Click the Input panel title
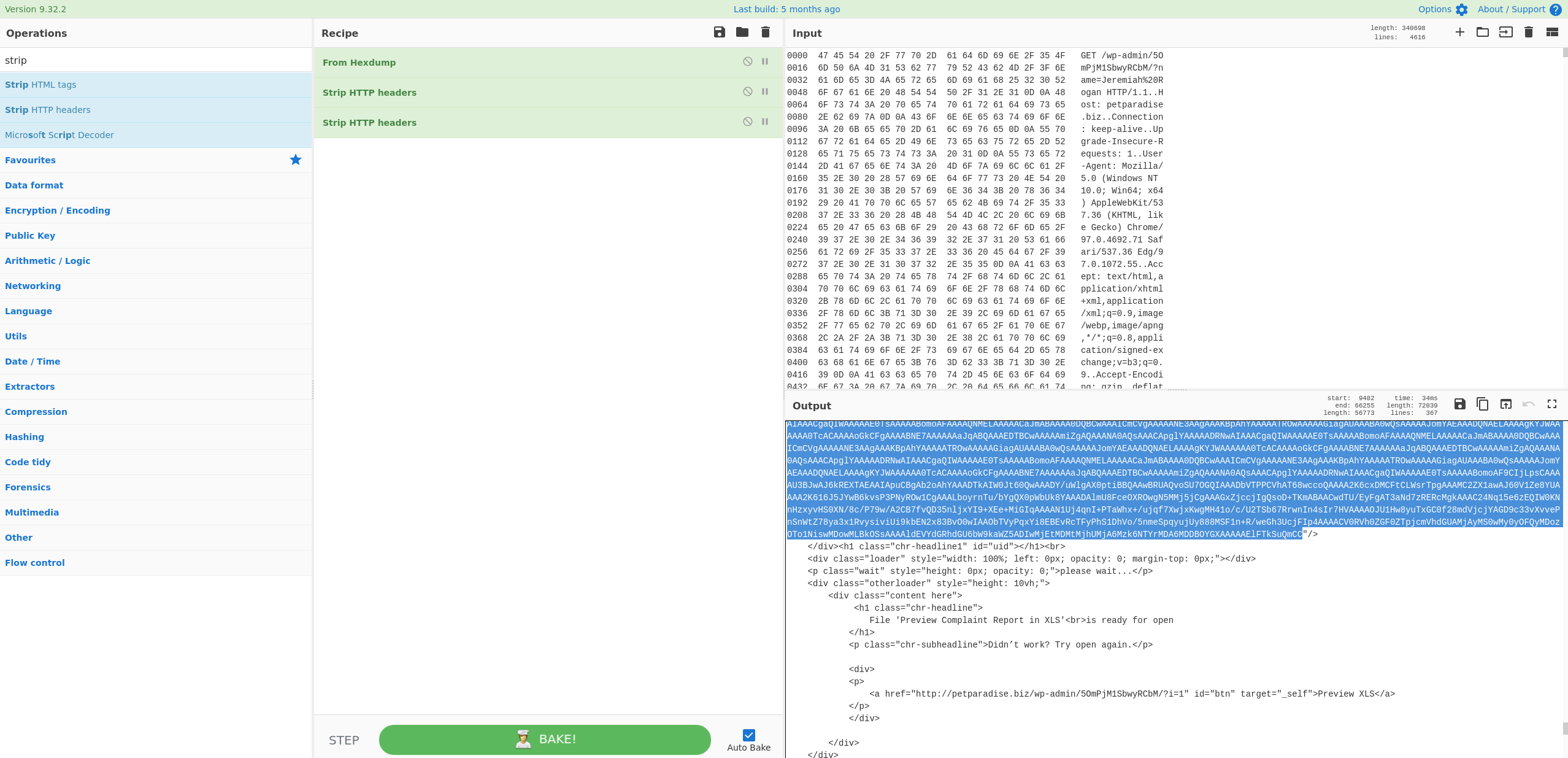Viewport: 1568px width, 758px height. (807, 33)
